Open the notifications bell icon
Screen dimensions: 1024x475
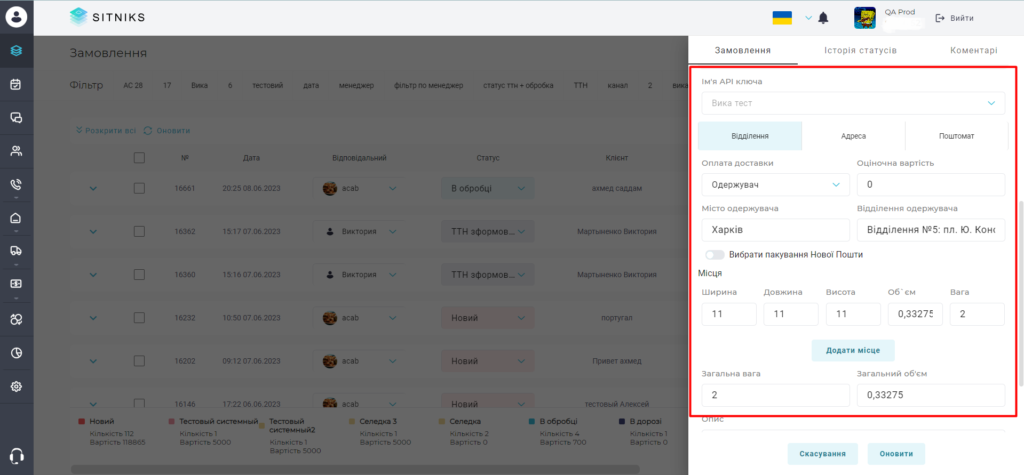[x=823, y=18]
